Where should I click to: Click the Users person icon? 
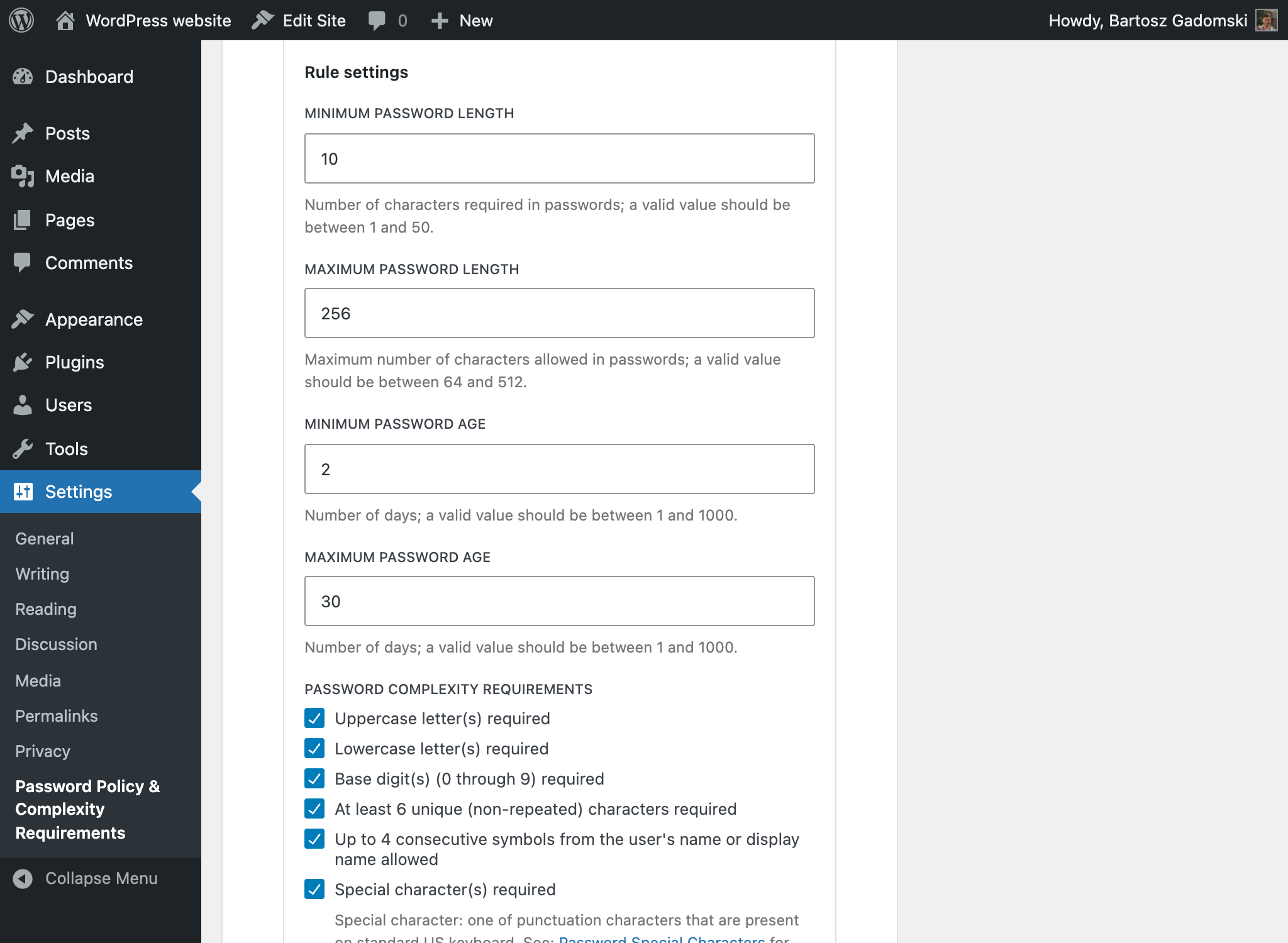23,405
